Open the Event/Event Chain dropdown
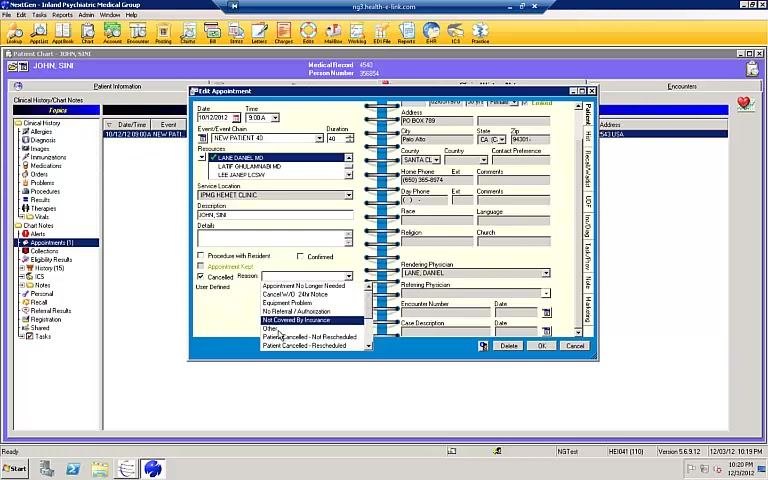 (x=319, y=139)
